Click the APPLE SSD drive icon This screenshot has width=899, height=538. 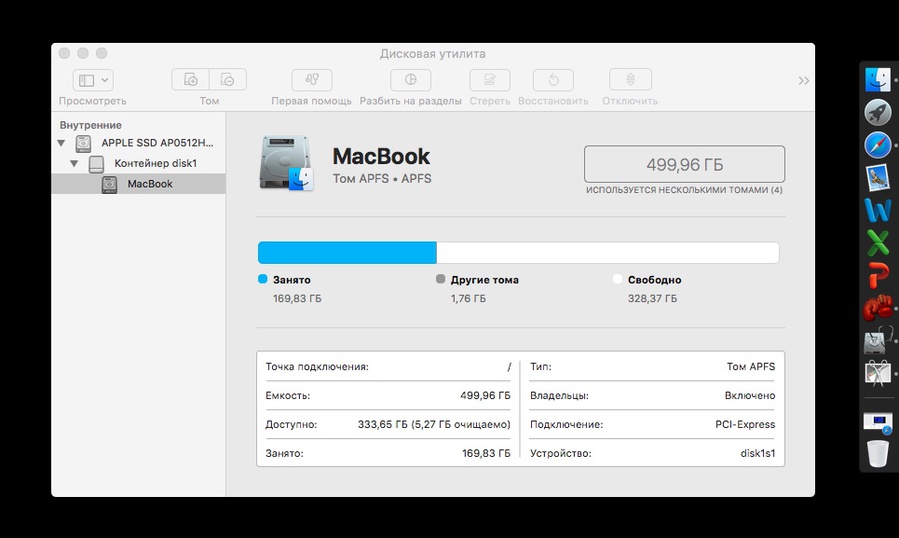tap(84, 143)
